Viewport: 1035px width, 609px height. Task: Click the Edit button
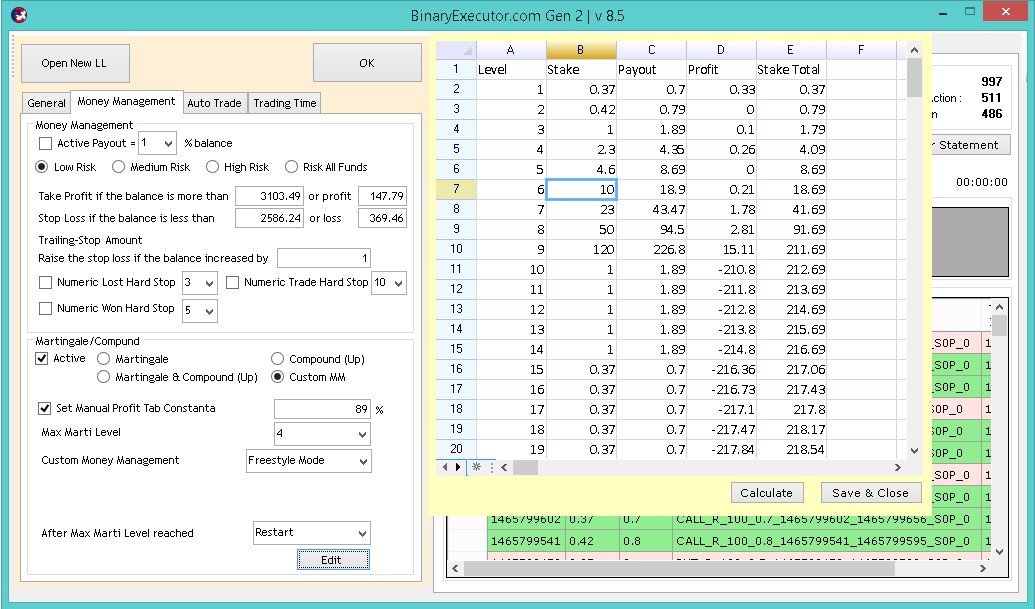(333, 560)
